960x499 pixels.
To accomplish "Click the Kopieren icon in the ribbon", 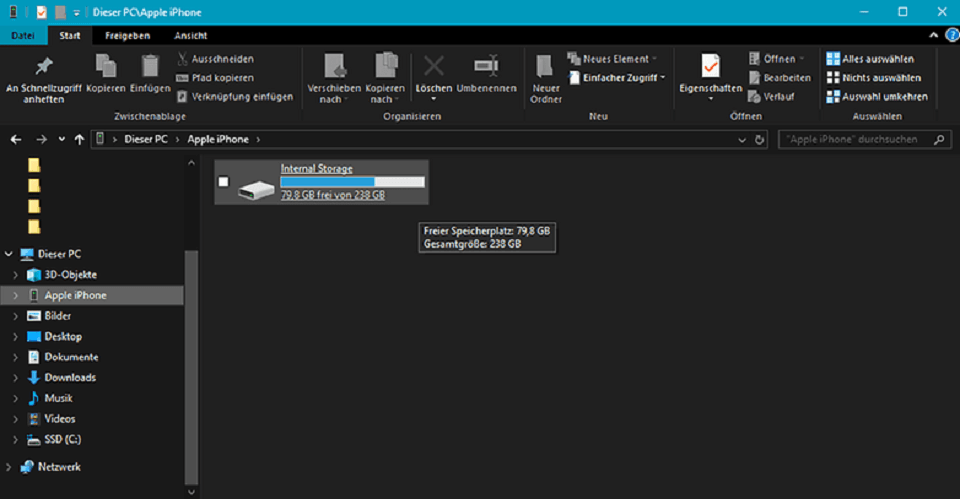I will coord(105,67).
